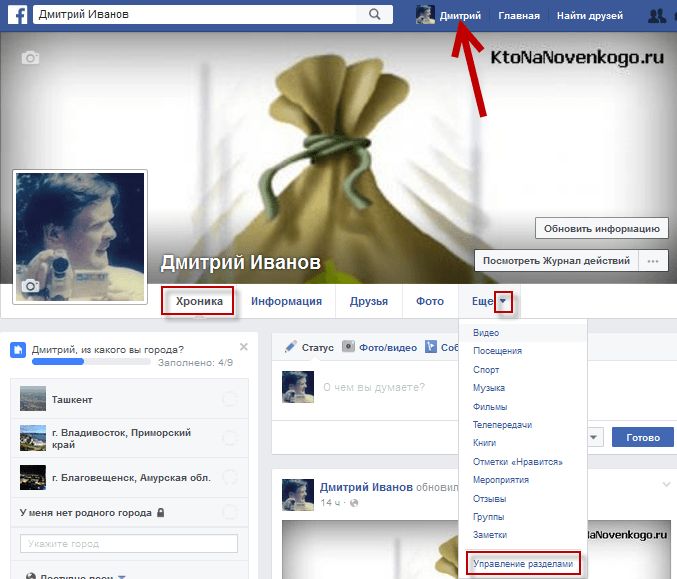This screenshot has width=677, height=579.
Task: Open the Фото tab
Action: pyautogui.click(x=430, y=301)
